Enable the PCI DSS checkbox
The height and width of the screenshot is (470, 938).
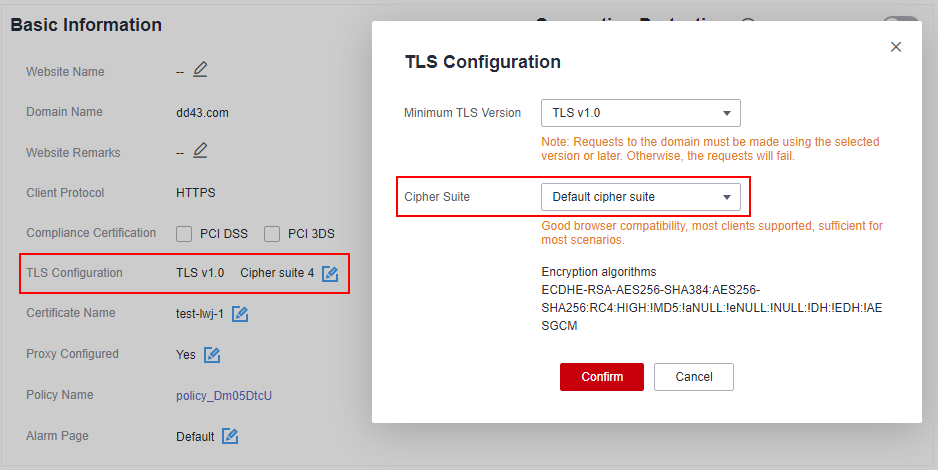[x=184, y=234]
